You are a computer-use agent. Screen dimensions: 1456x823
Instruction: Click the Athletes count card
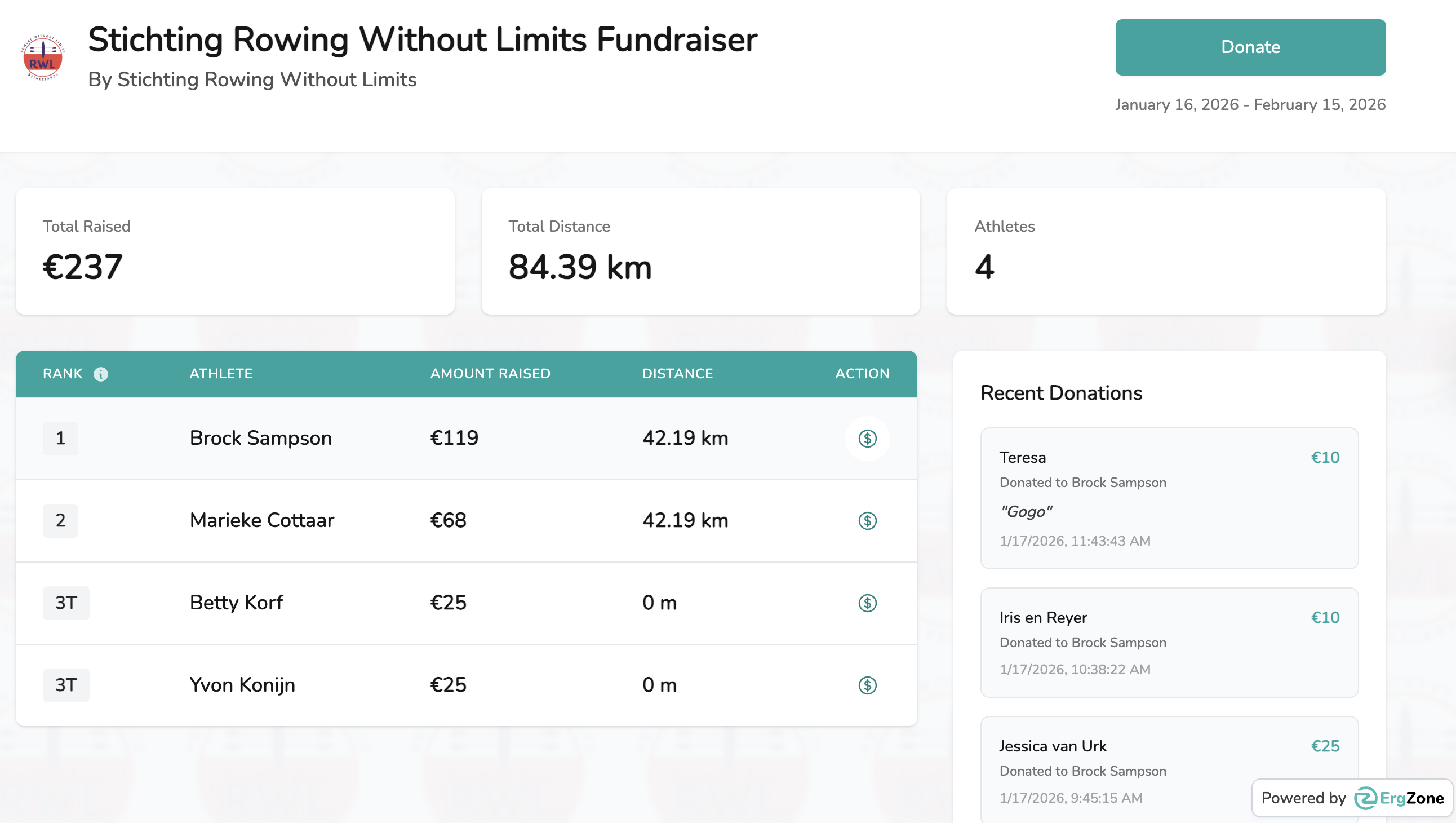(1165, 251)
